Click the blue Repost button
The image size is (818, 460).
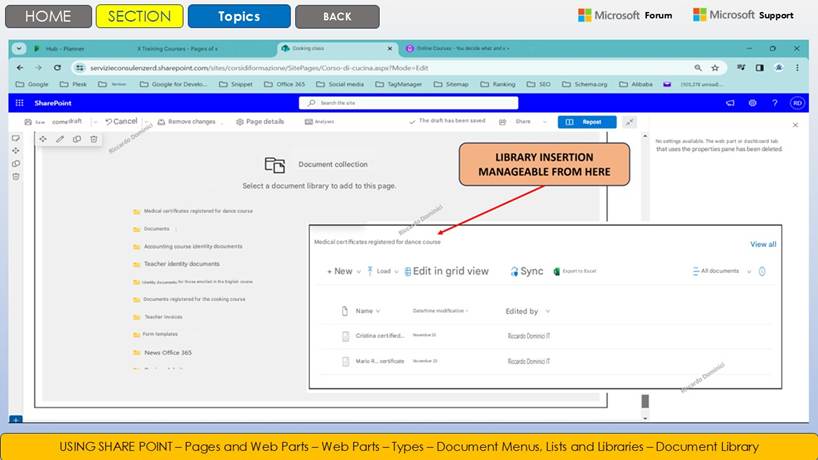pyautogui.click(x=587, y=122)
